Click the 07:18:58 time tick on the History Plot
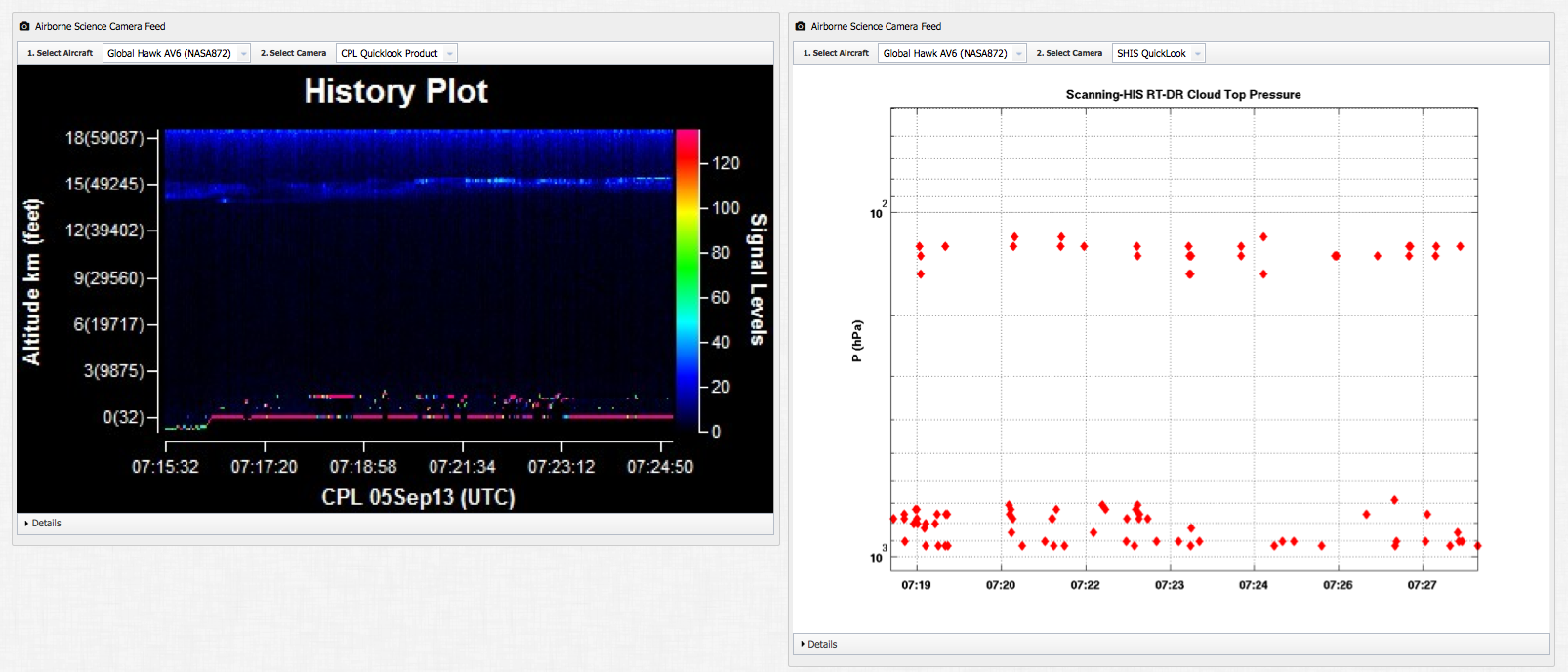This screenshot has height=672, width=1568. tap(363, 467)
